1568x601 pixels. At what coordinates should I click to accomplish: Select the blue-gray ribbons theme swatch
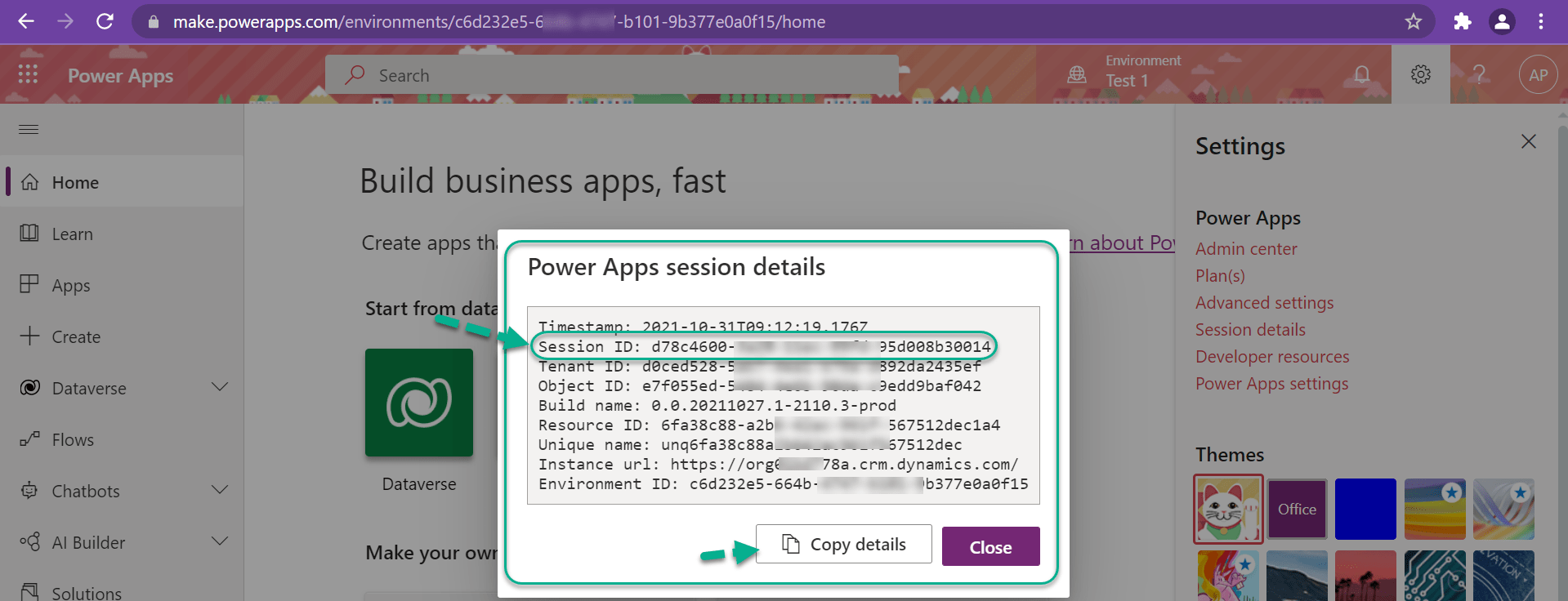(1503, 509)
